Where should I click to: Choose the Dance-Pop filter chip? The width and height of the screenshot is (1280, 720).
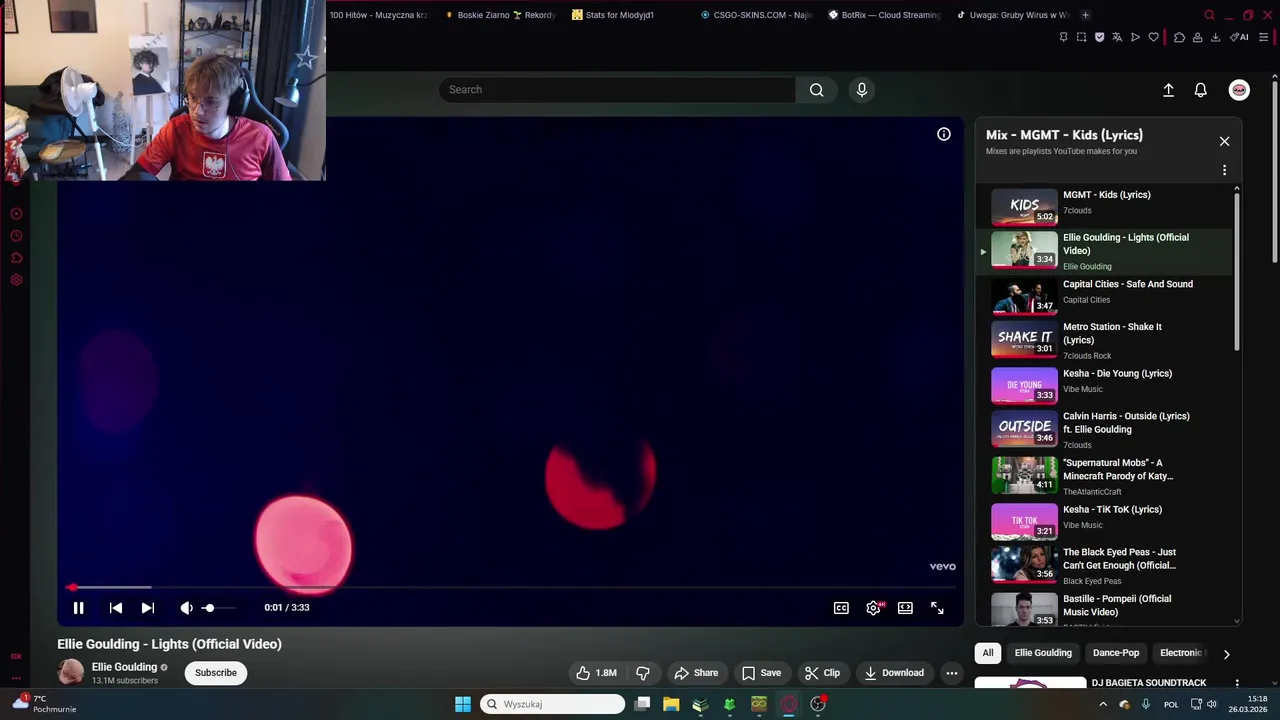[1116, 653]
